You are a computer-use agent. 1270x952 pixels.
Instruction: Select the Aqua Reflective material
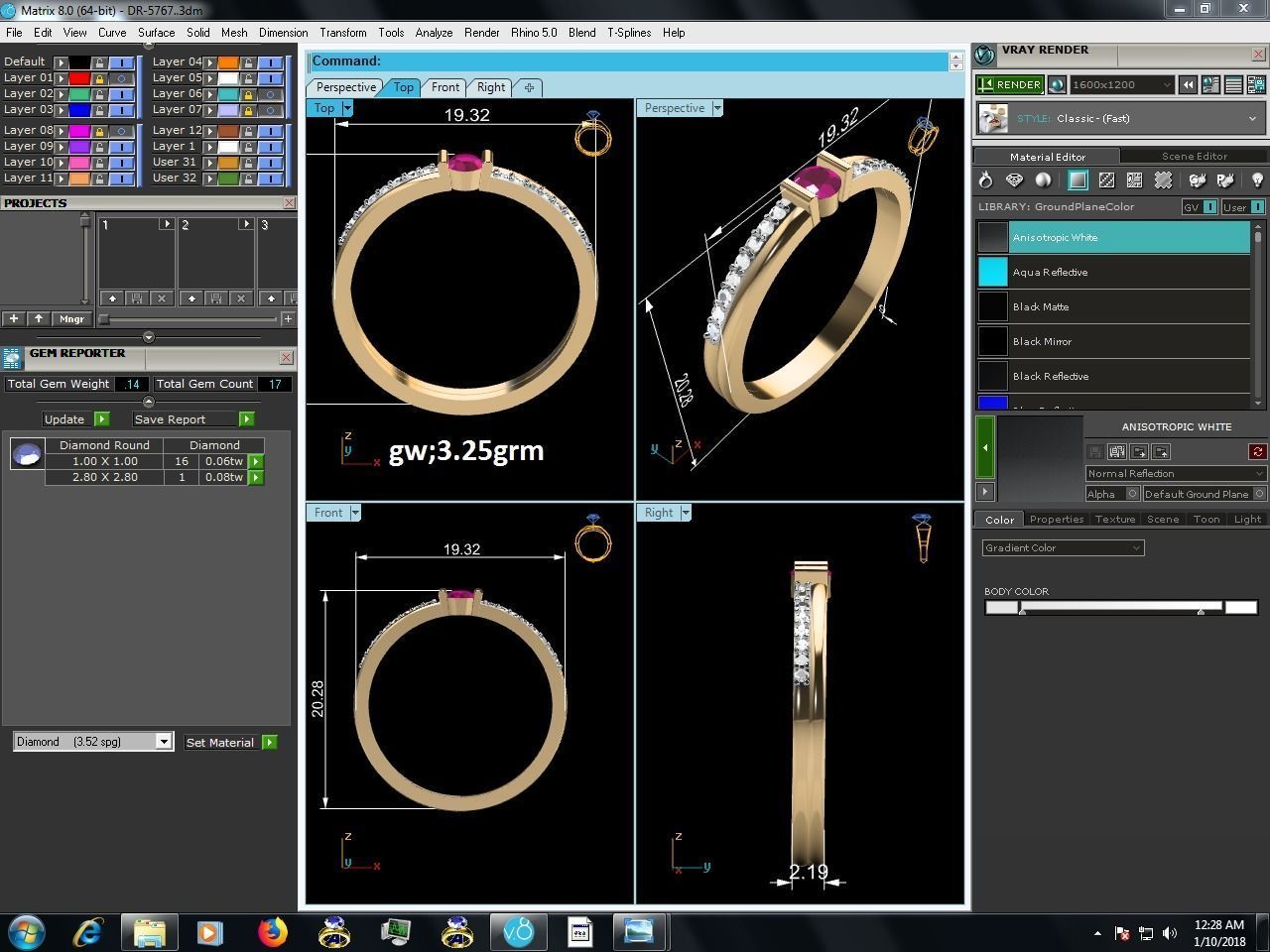1113,272
